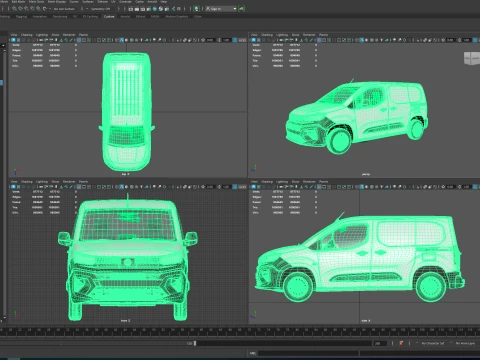Click Lock Camera in the top view panel
Image resolution: width=480 pixels, height=360 pixels.
[x=18, y=40]
